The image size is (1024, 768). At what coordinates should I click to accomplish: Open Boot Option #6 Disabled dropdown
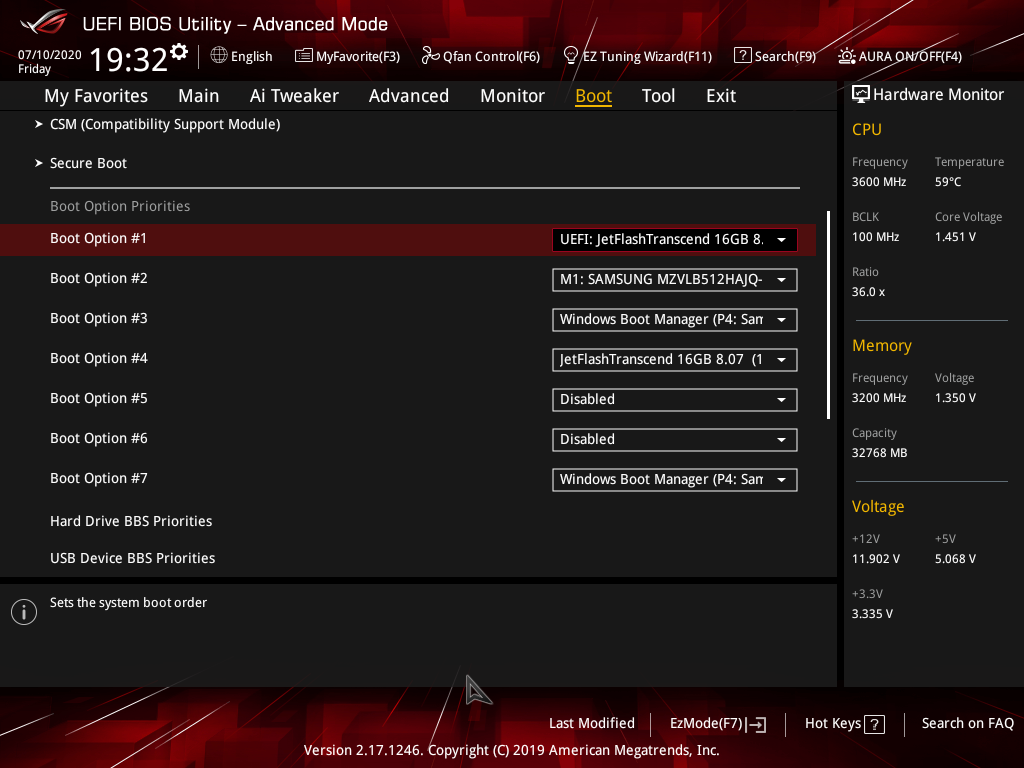675,440
